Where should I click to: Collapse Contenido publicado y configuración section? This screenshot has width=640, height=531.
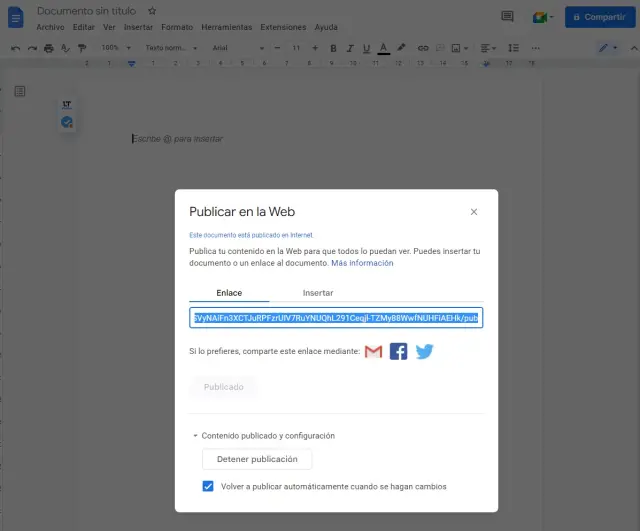196,436
